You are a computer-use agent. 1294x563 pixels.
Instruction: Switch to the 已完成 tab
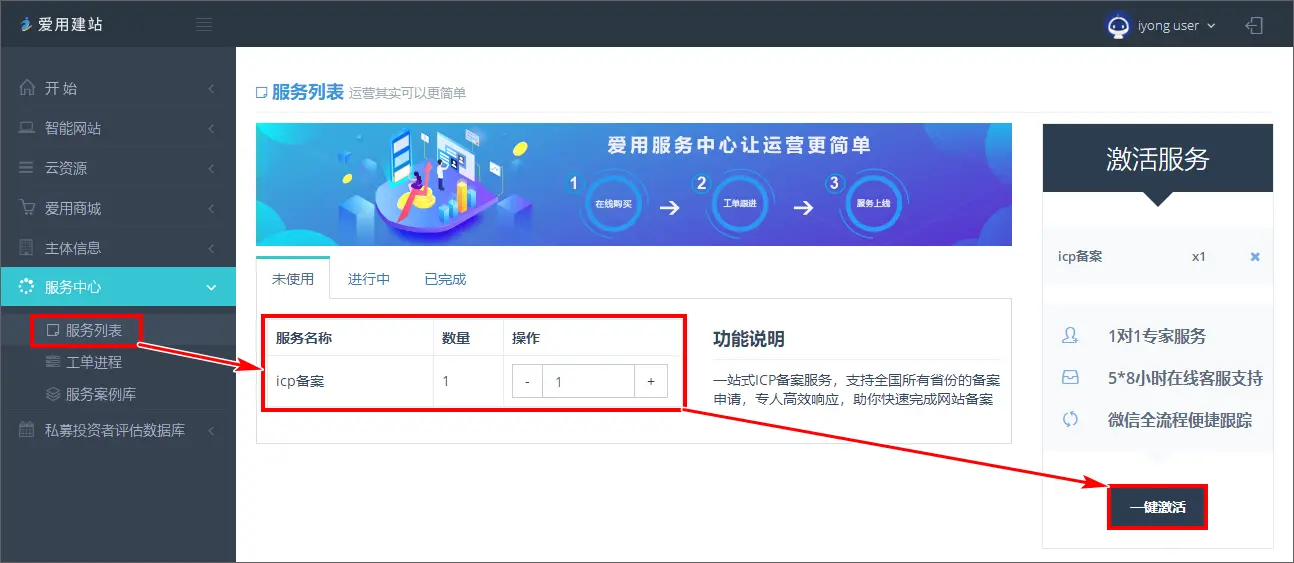click(x=445, y=279)
